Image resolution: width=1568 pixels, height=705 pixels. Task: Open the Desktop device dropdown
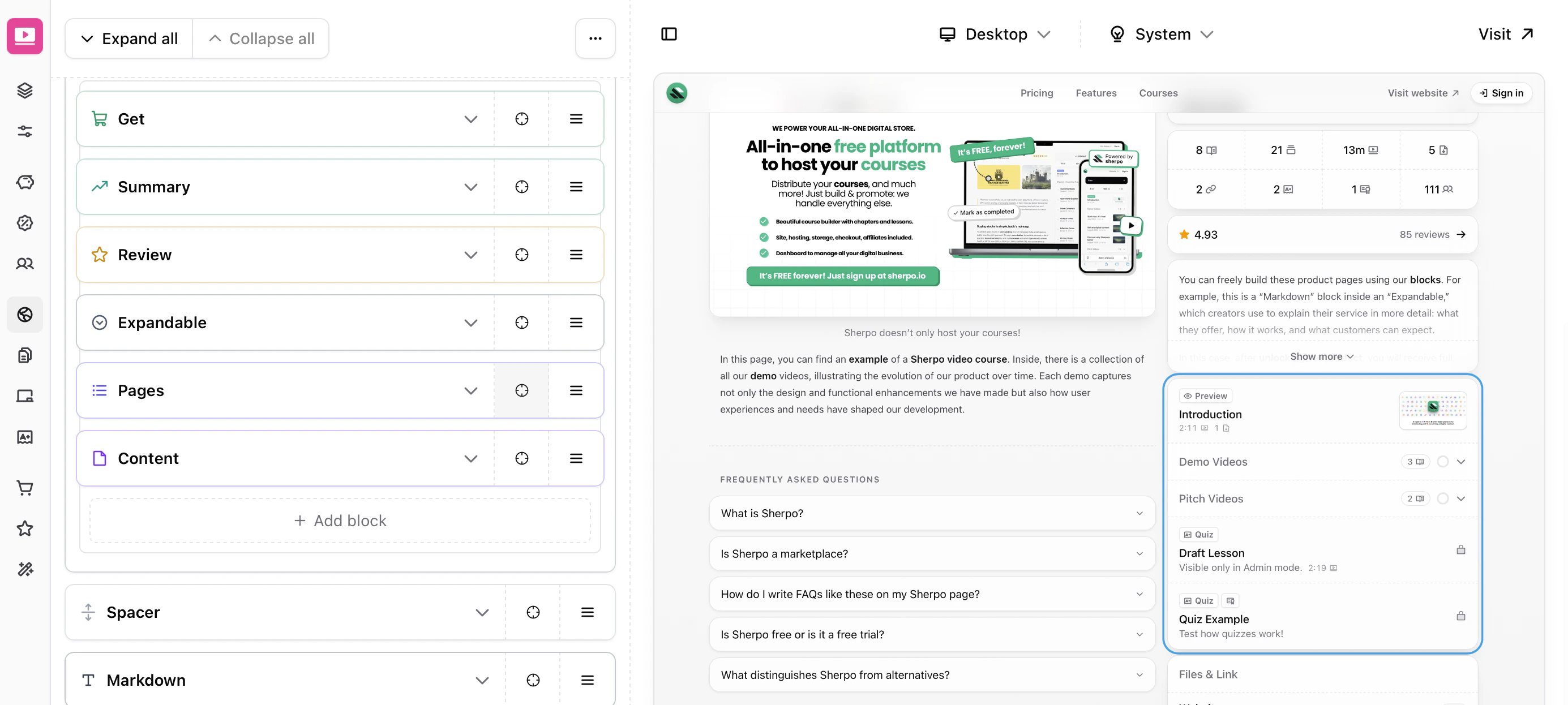click(x=996, y=34)
